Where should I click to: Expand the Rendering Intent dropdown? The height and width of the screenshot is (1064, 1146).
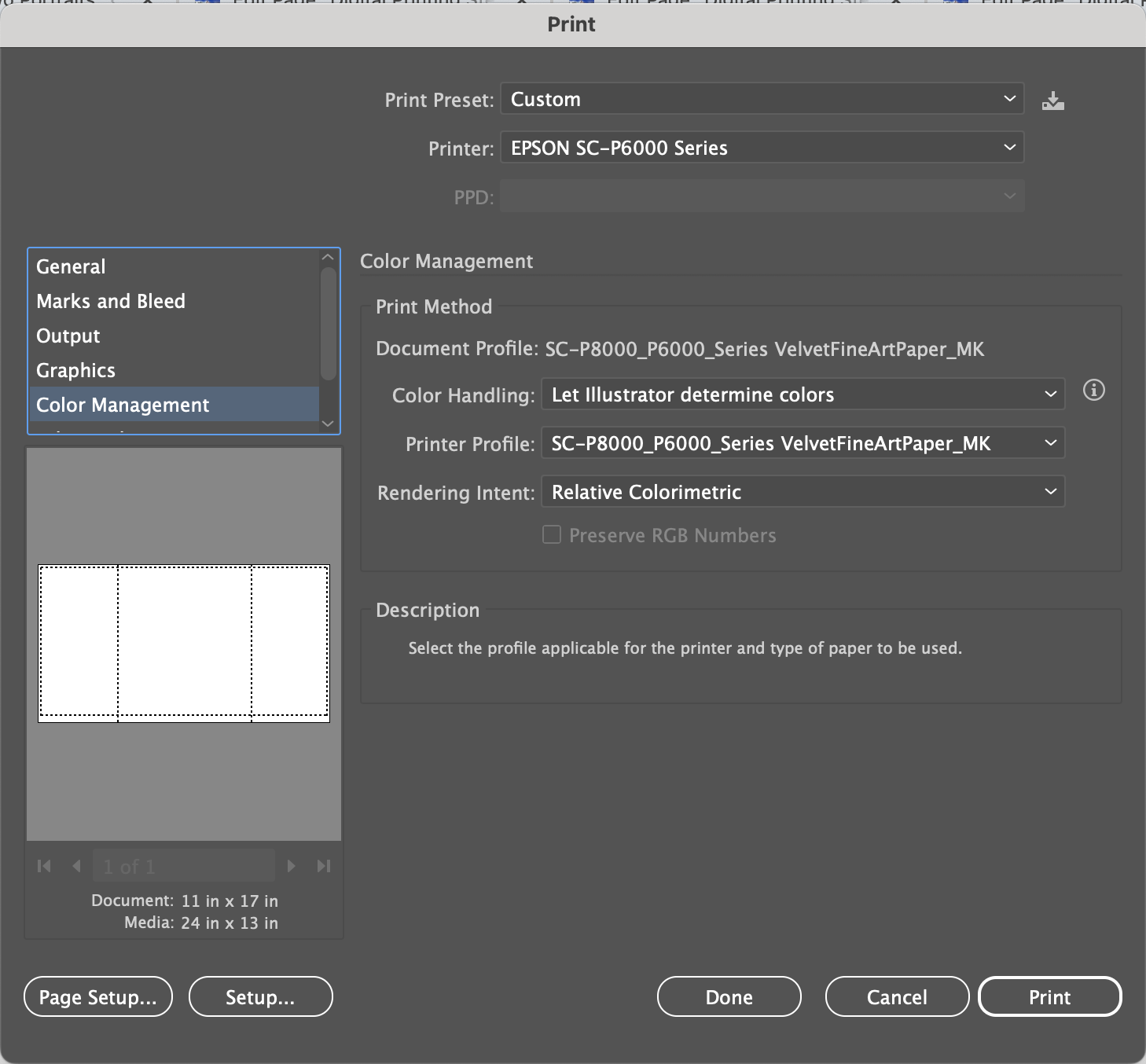803,492
